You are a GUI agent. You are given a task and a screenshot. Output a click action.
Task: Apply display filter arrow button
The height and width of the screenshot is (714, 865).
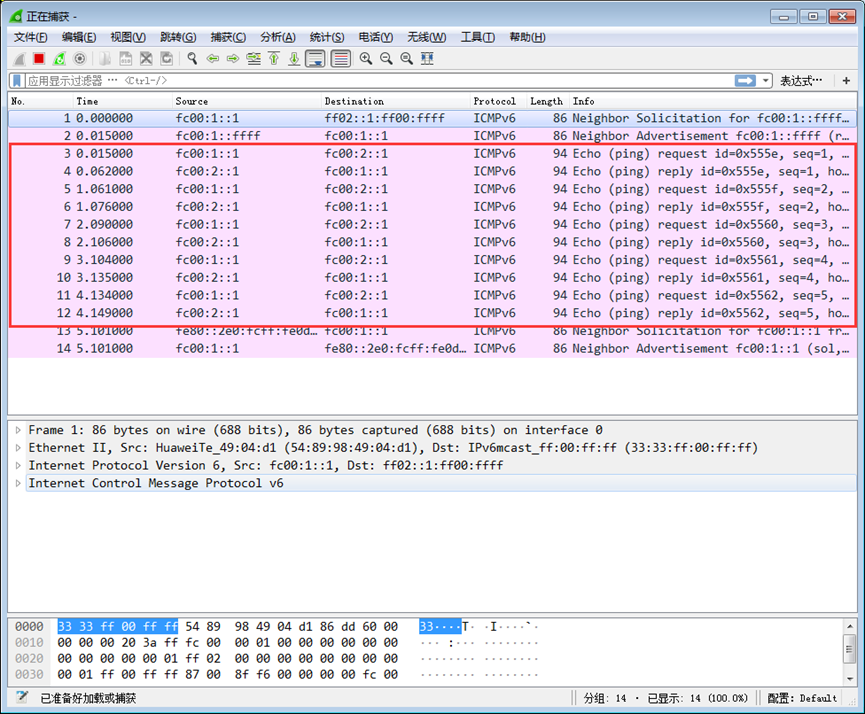(745, 81)
